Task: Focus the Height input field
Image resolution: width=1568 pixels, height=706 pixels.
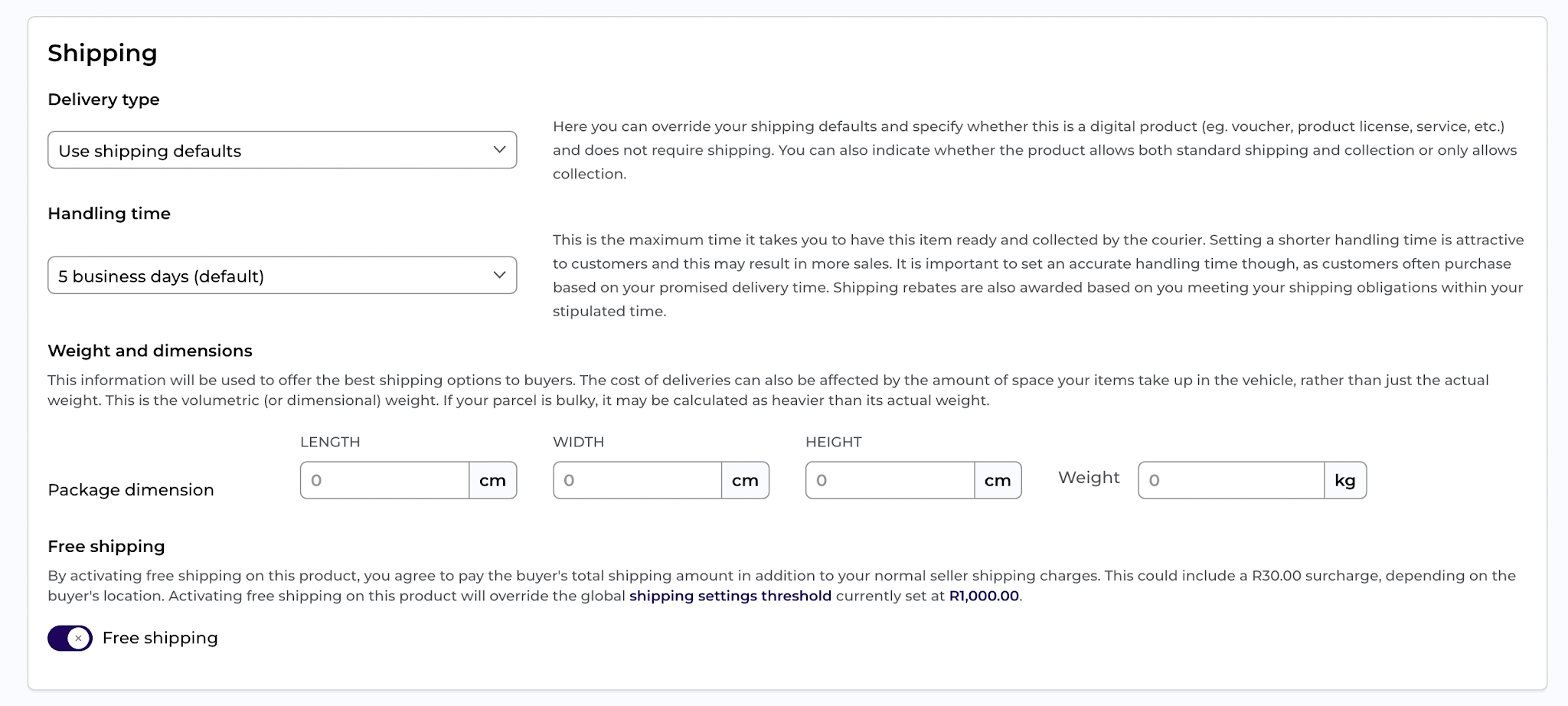Action: pyautogui.click(x=890, y=480)
